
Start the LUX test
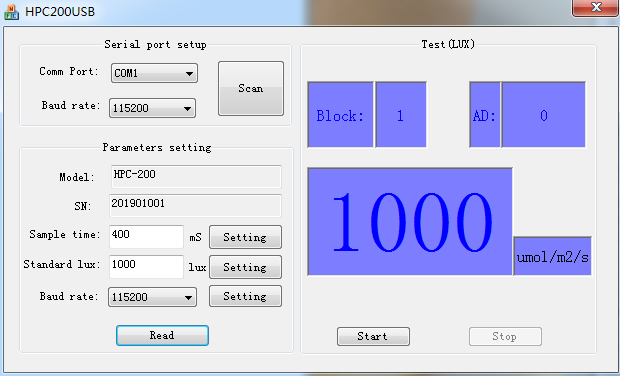click(x=373, y=336)
